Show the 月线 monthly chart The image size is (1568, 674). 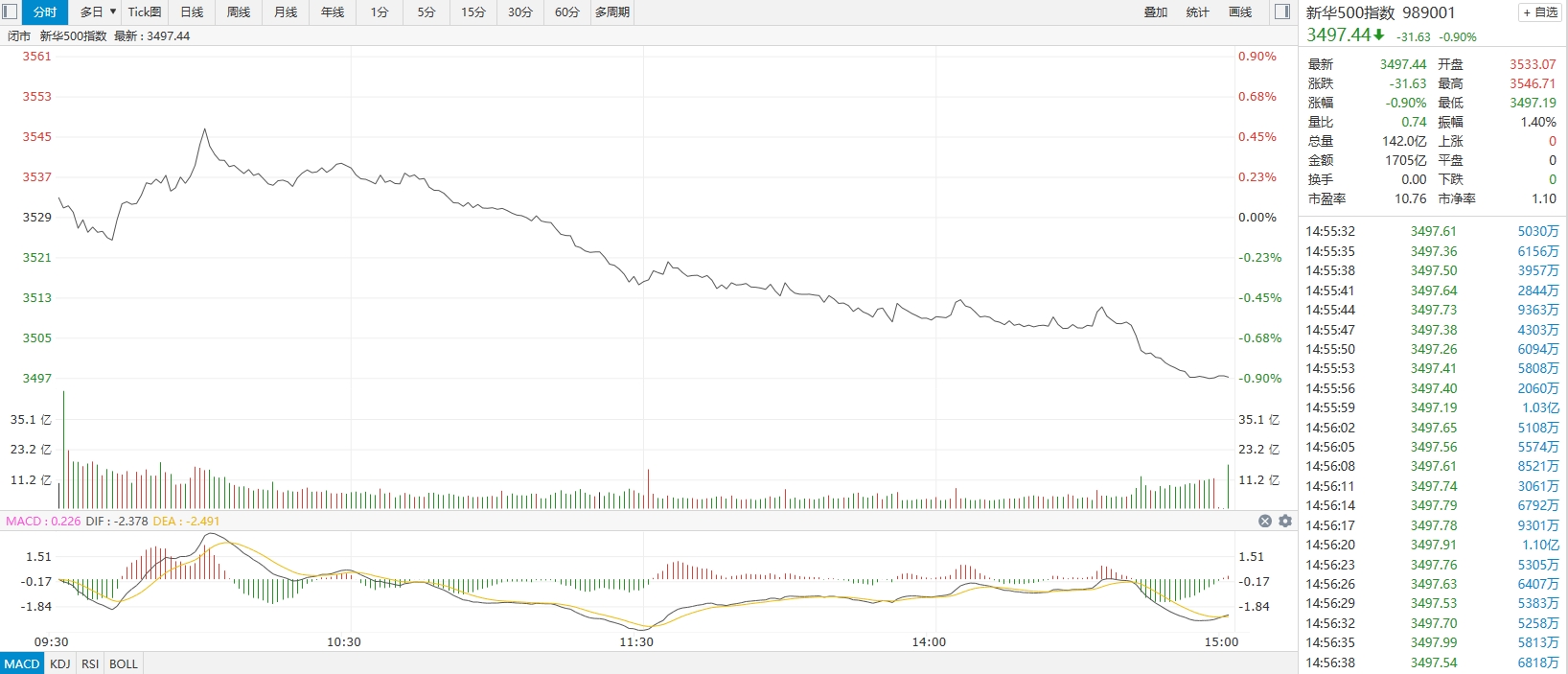coord(286,12)
